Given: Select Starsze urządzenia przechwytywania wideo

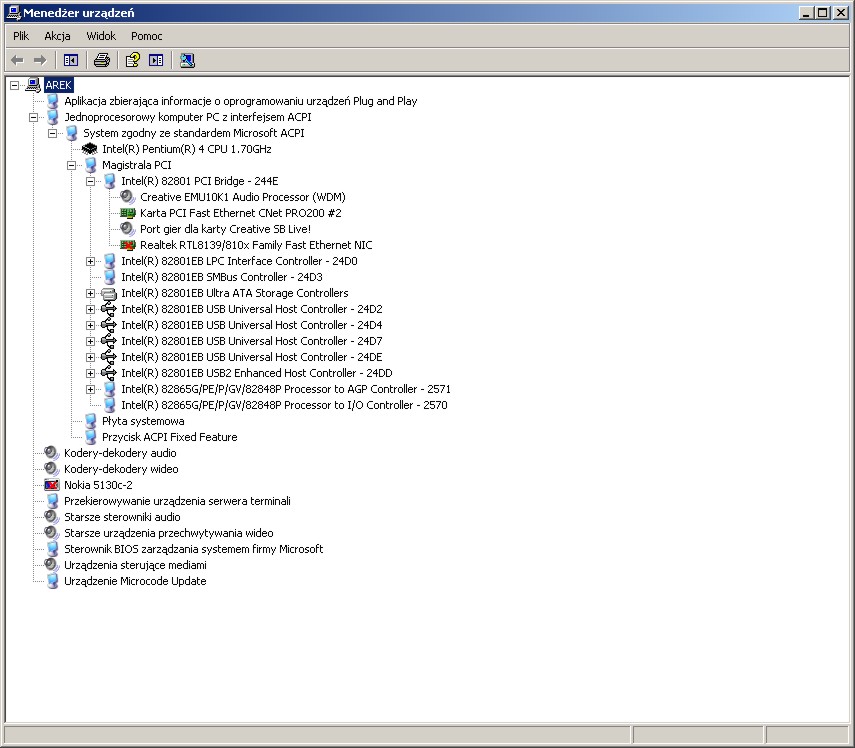Looking at the screenshot, I should [x=168, y=533].
